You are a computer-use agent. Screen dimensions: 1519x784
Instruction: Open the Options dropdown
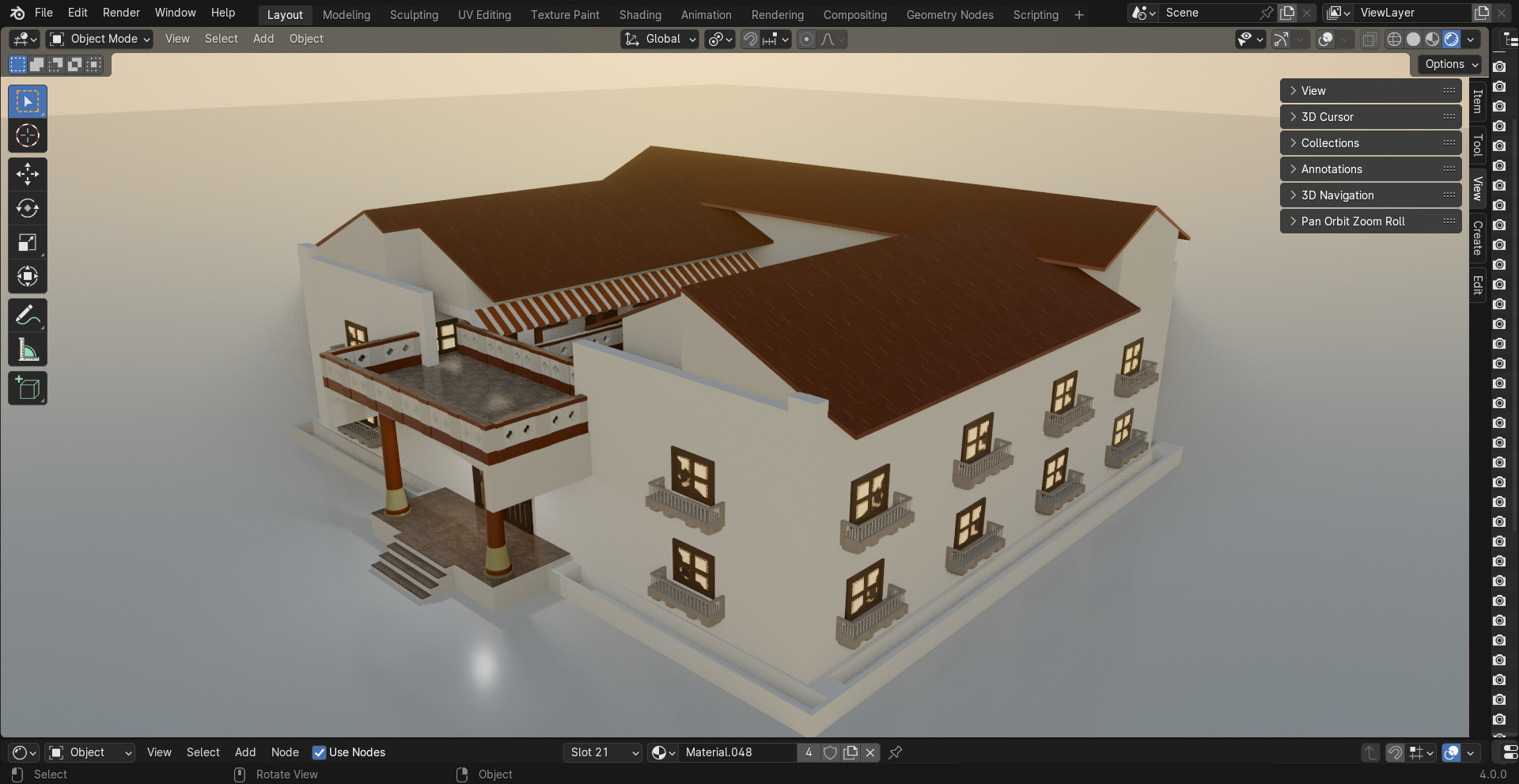[x=1451, y=64]
